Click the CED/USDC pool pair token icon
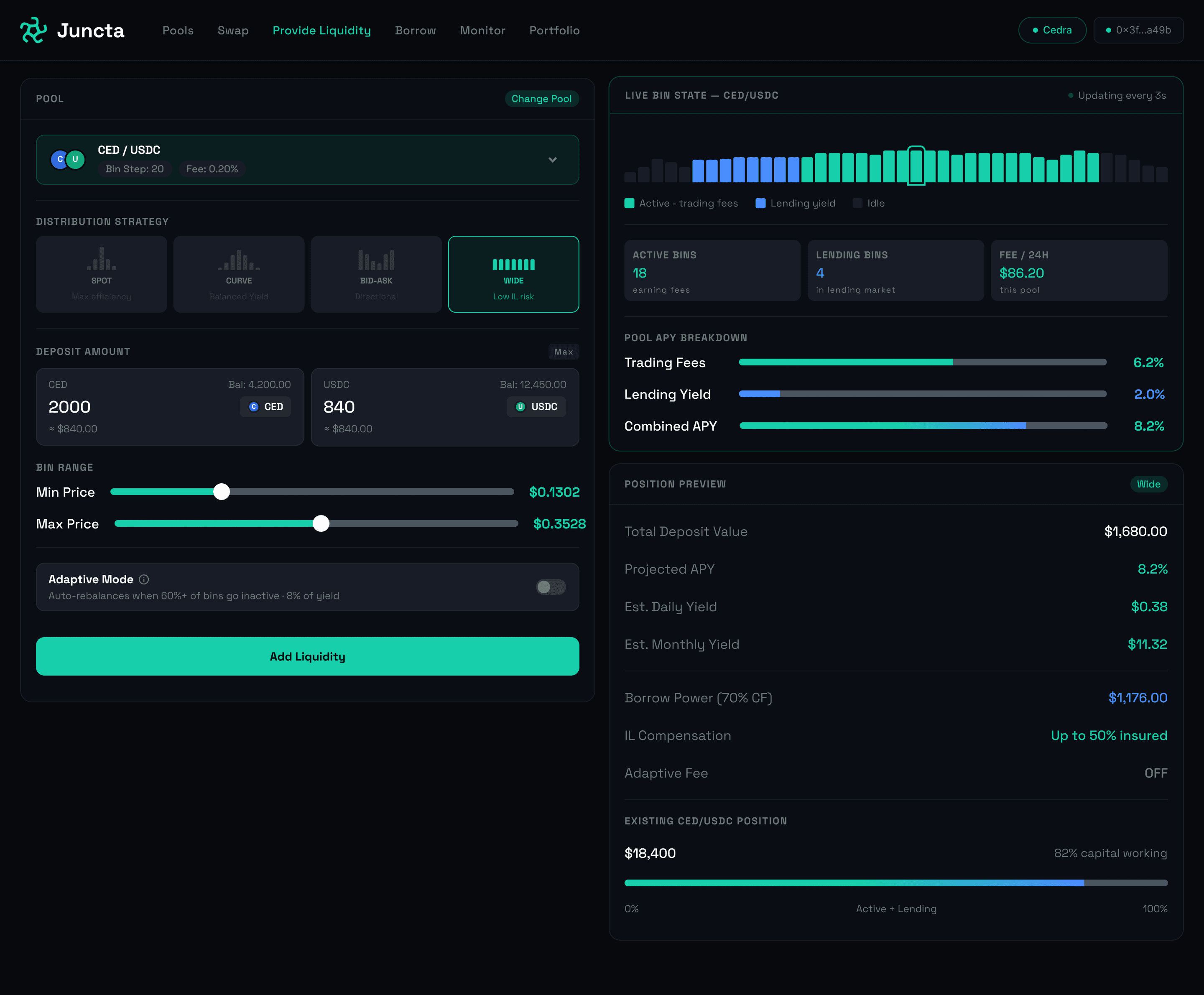This screenshot has width=1204, height=995. pyautogui.click(x=68, y=159)
